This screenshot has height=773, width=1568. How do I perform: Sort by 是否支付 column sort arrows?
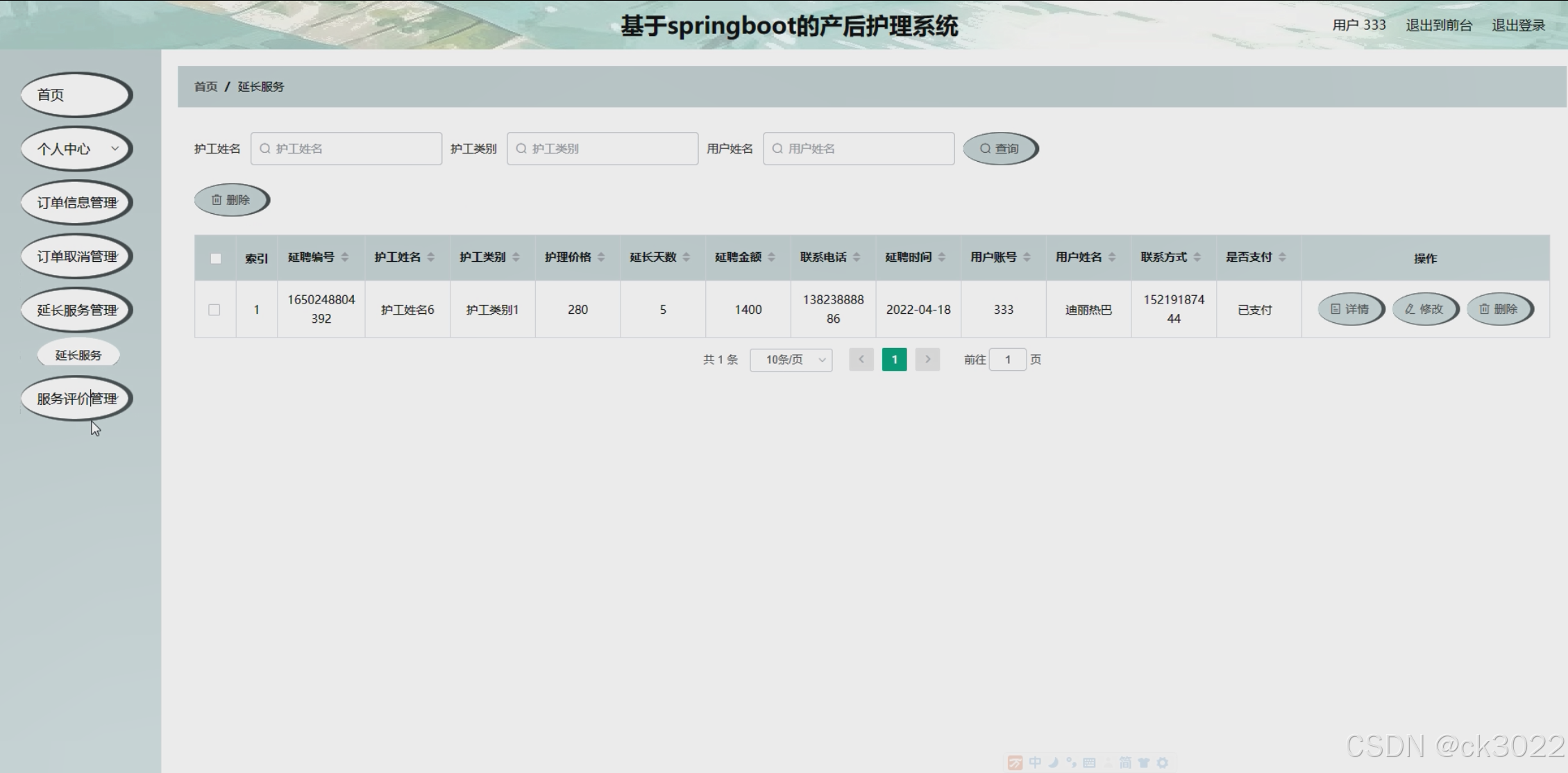click(1282, 257)
